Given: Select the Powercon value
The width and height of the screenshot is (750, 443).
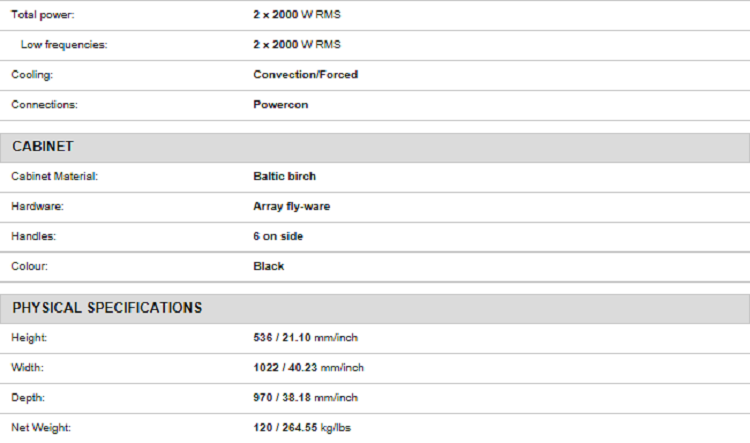Looking at the screenshot, I should (x=281, y=105).
